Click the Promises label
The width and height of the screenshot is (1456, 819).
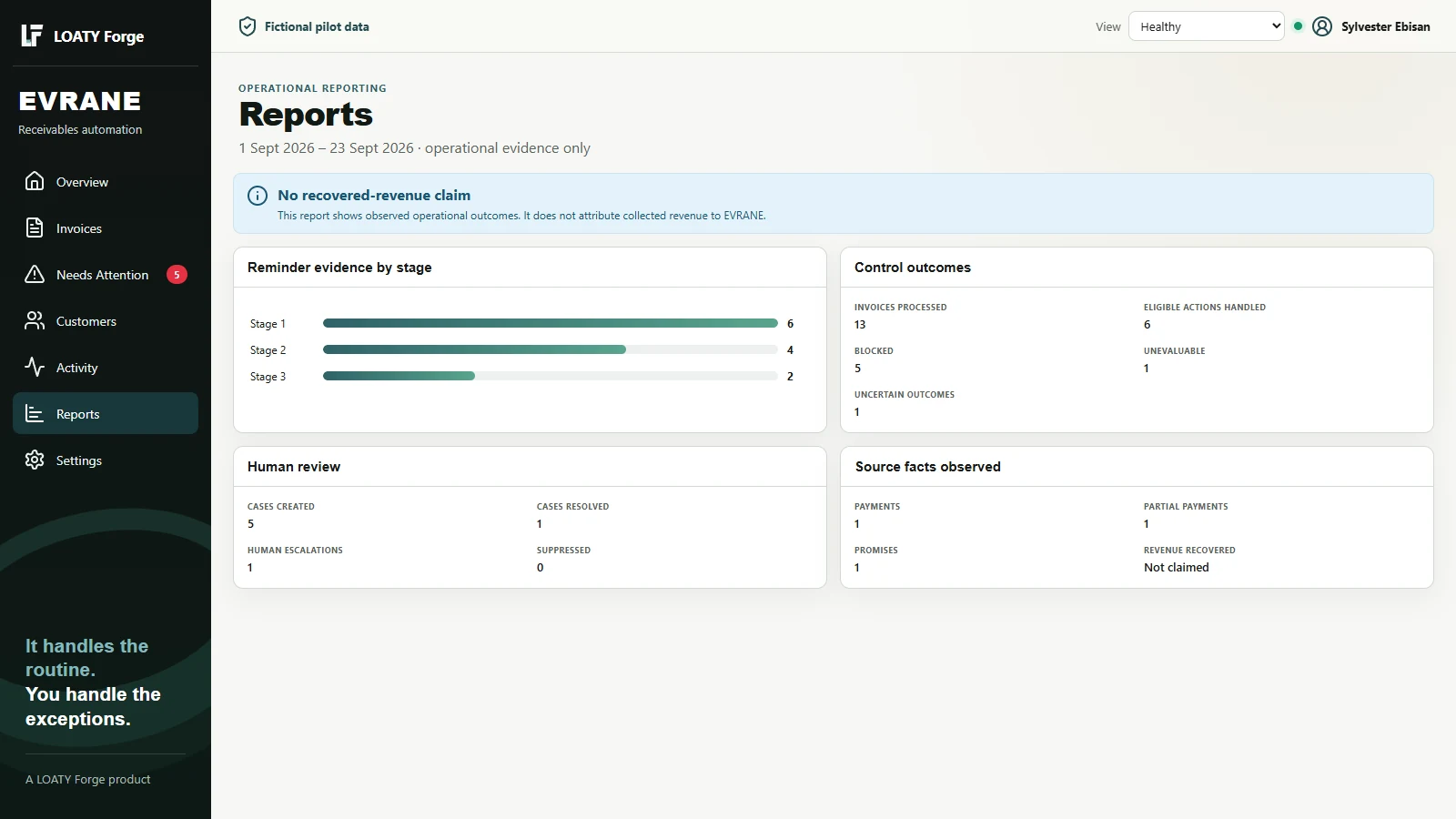876,550
